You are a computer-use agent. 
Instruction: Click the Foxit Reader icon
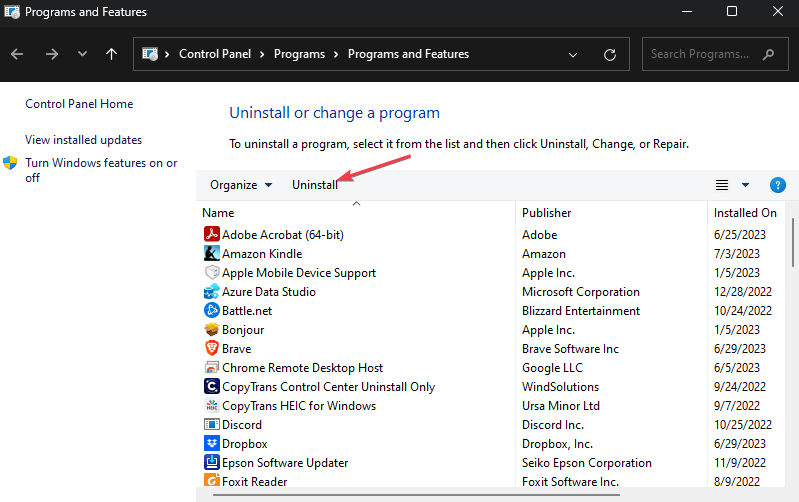click(x=211, y=480)
